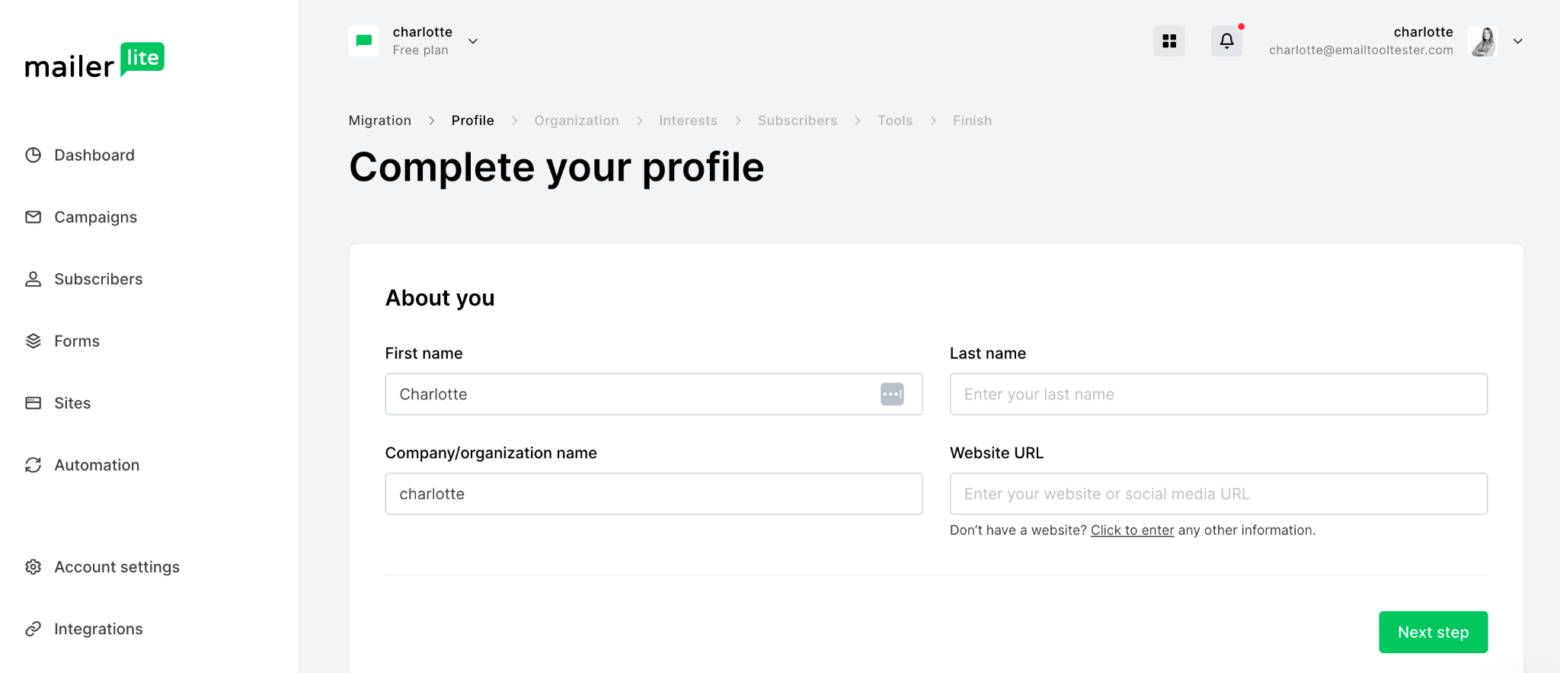Select Campaigns in the sidebar
The height and width of the screenshot is (673, 1560).
[x=95, y=217]
